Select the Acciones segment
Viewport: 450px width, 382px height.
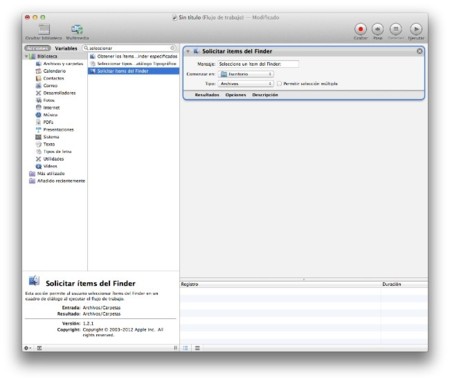[x=37, y=48]
